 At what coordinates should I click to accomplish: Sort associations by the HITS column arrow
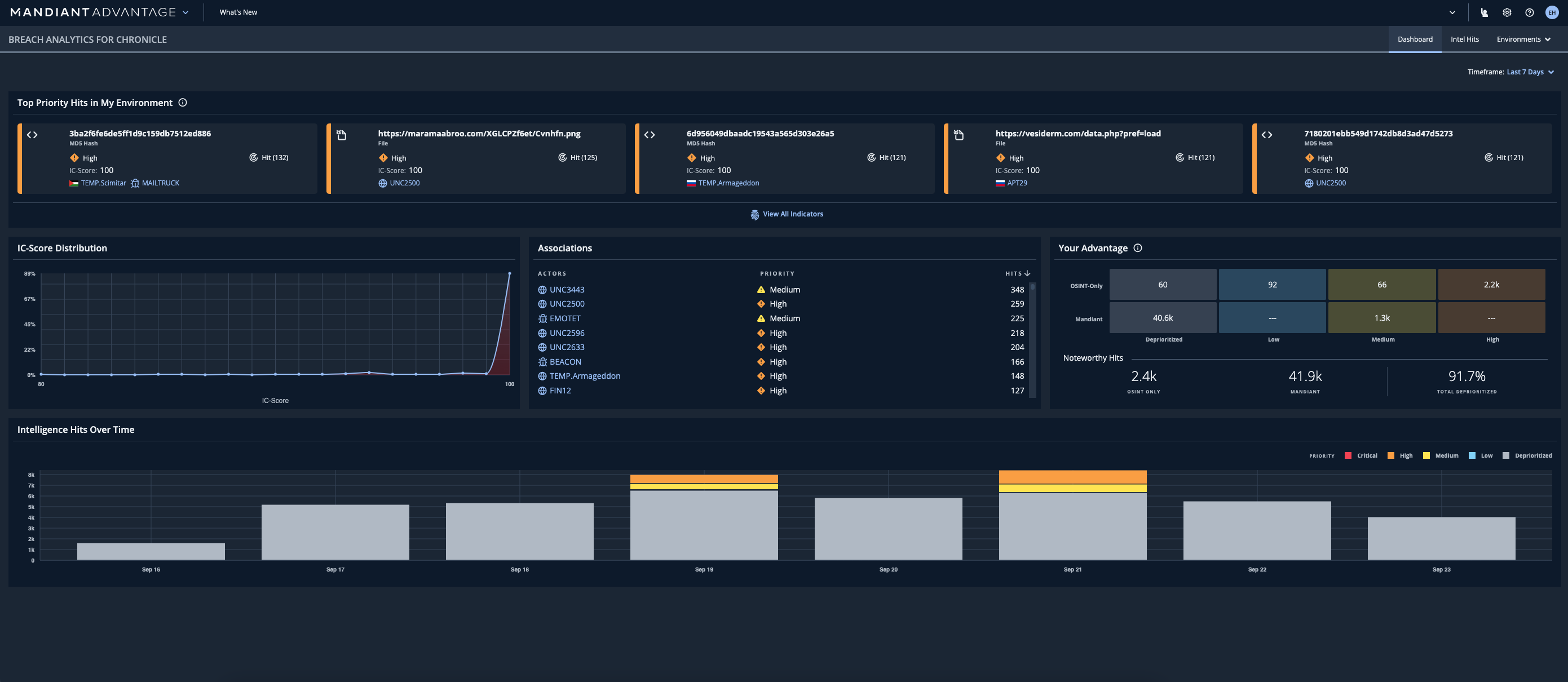click(1027, 273)
